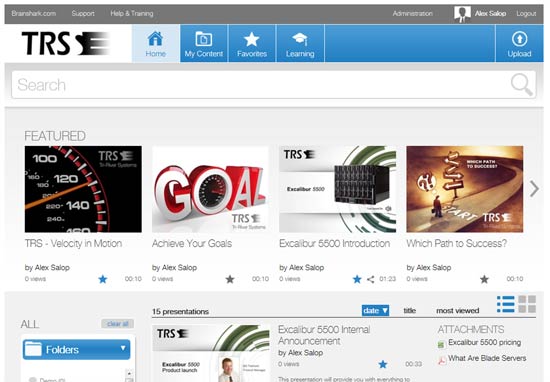This screenshot has height=382, width=550.
Task: Open Excalibur 5500 pricing attachment
Action: [484, 342]
